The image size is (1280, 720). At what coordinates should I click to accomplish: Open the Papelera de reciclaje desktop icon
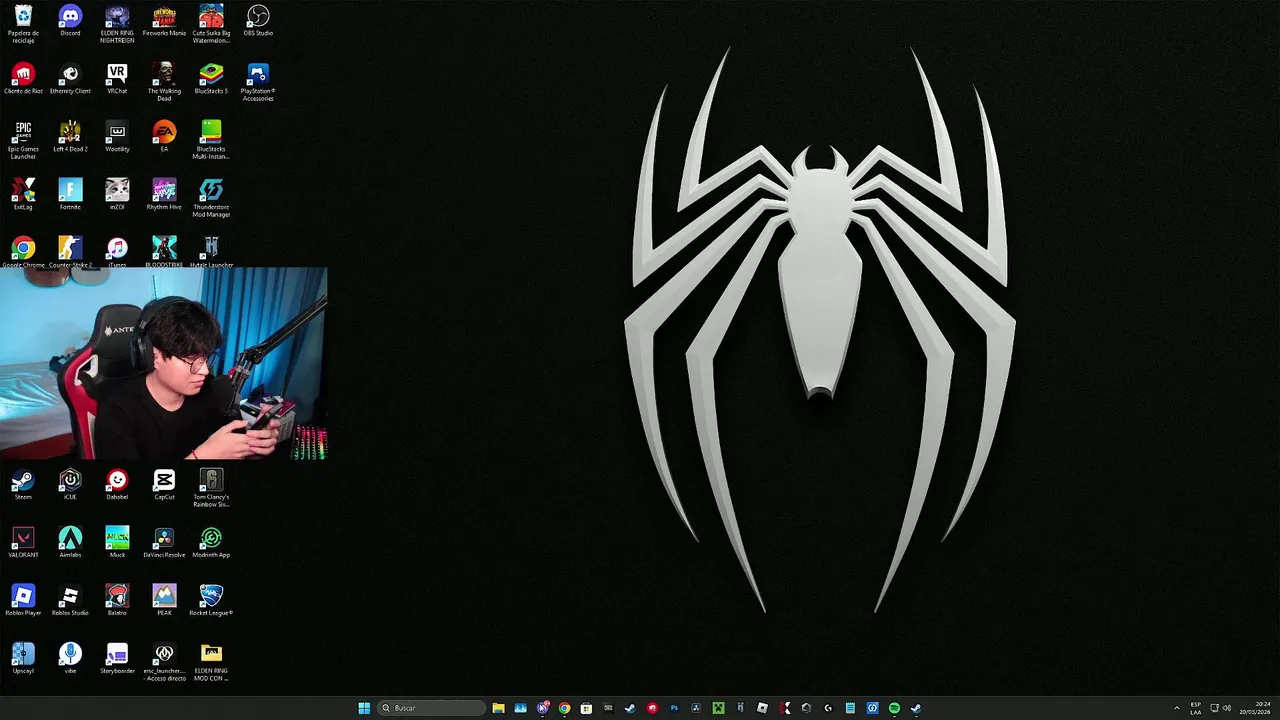23,23
